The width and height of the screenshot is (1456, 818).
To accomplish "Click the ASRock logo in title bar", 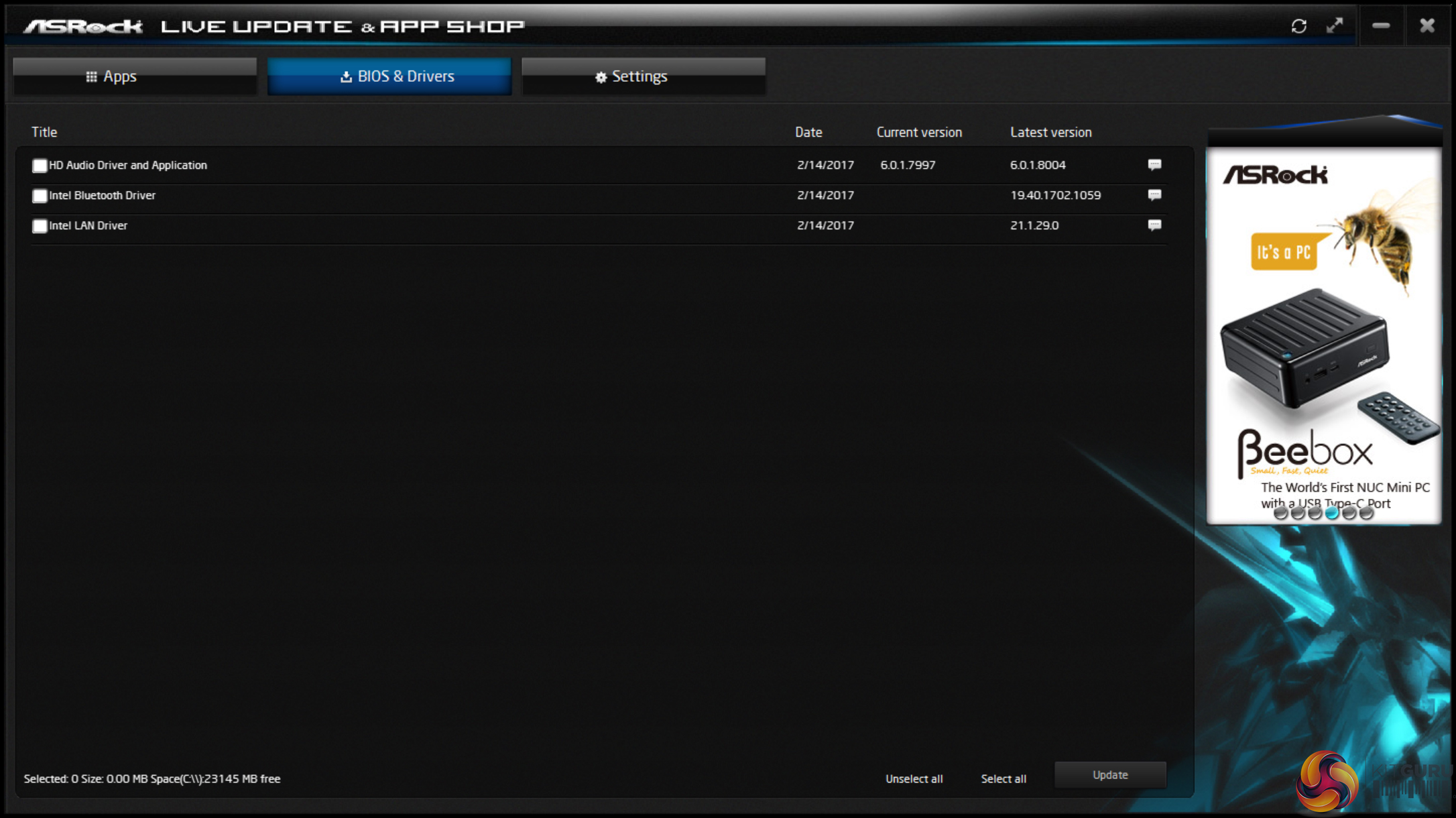I will [x=83, y=27].
